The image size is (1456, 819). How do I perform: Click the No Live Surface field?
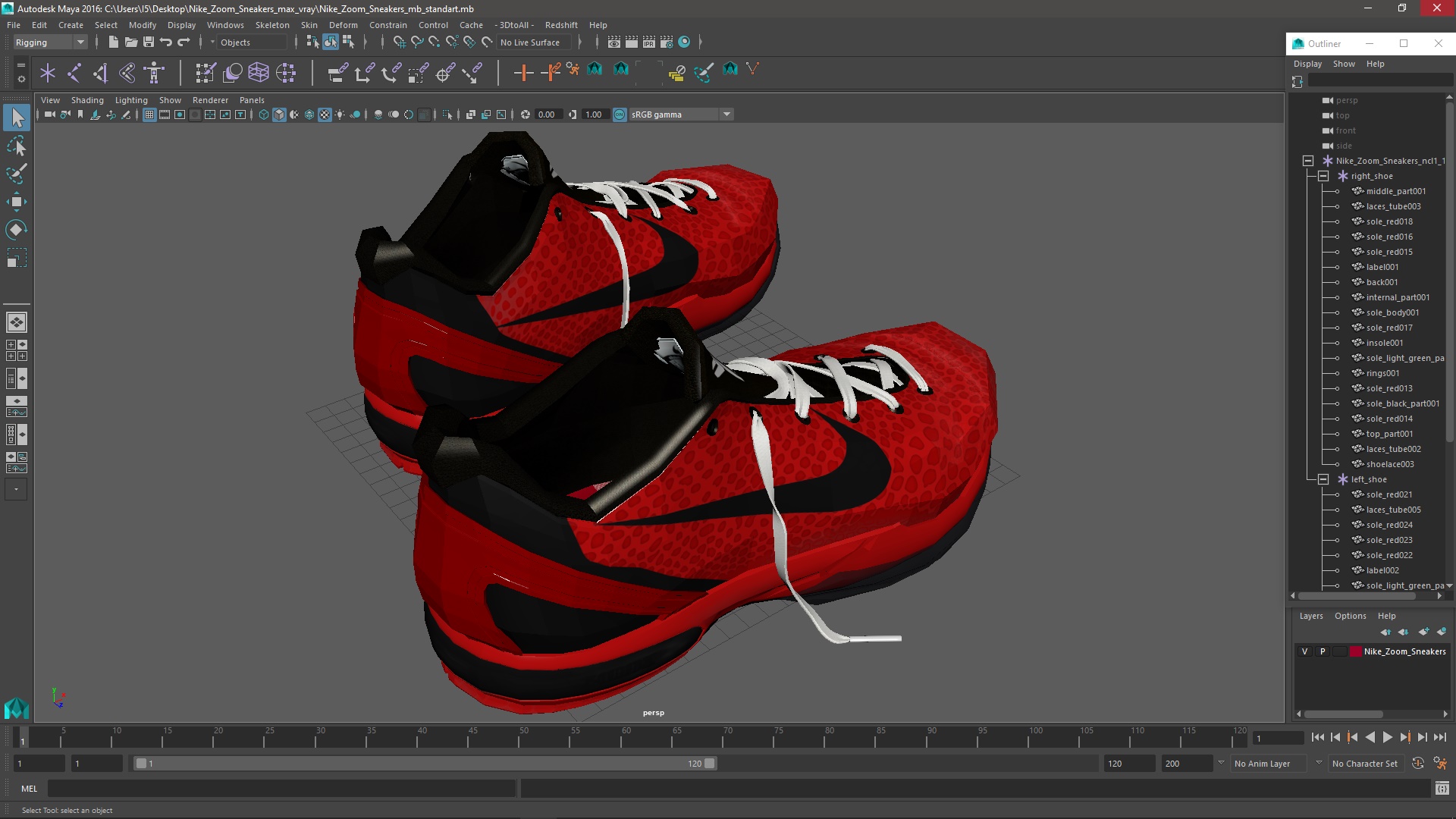[535, 42]
